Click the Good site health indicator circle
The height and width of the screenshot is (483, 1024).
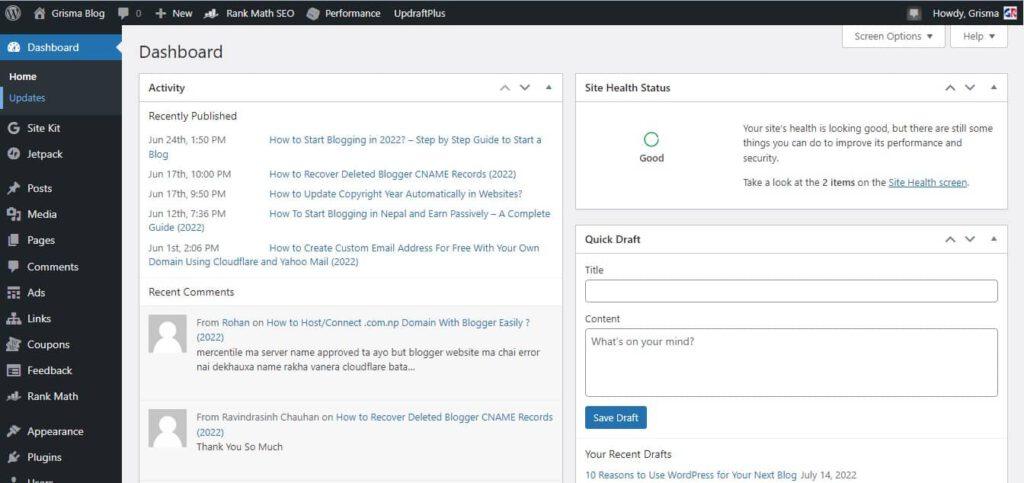pyautogui.click(x=651, y=139)
